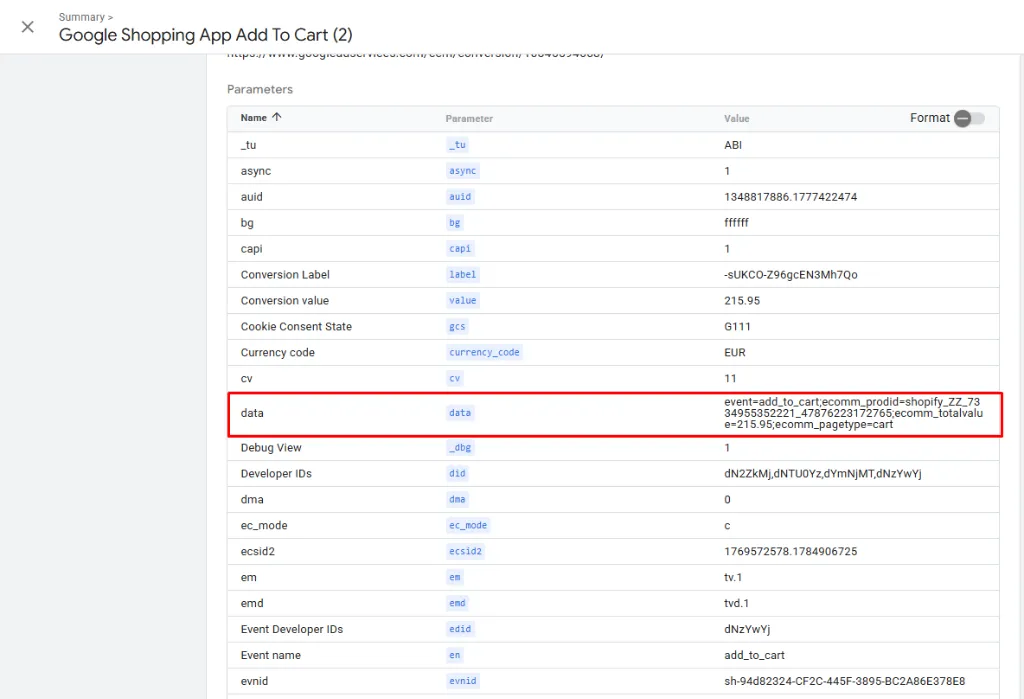The image size is (1024, 699).
Task: Select the label parameter chip
Action: [x=462, y=274]
